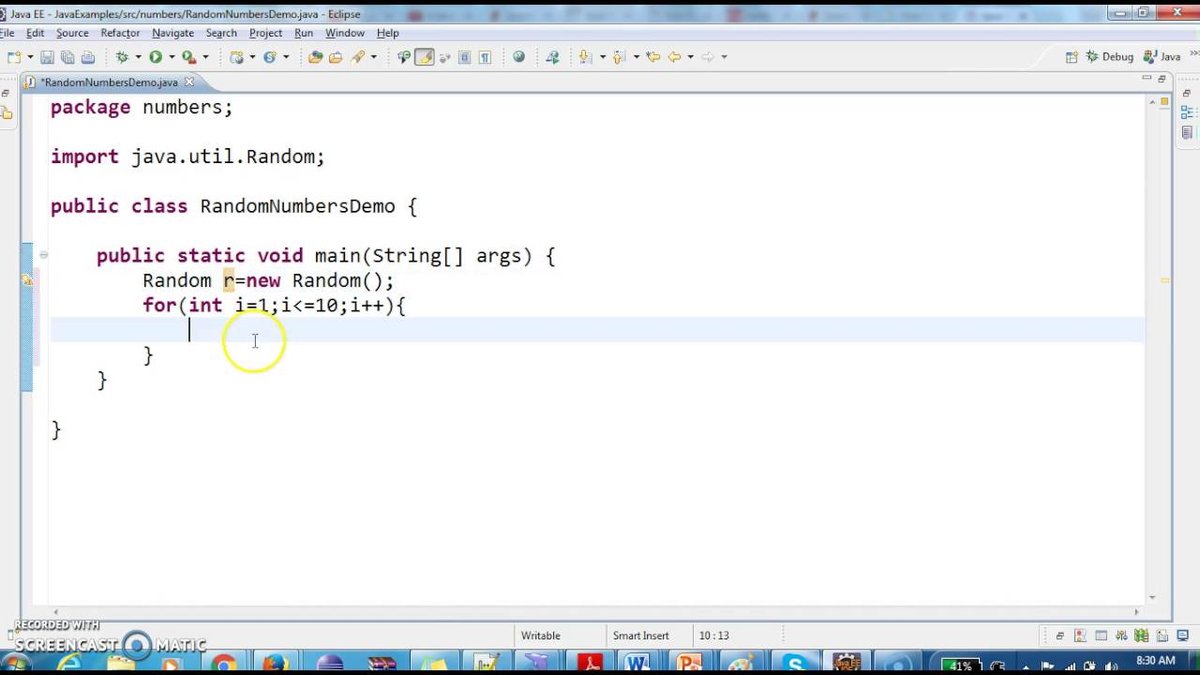Save the RandomNumbersDemo.java file
Viewport: 1200px width, 675px height.
(x=45, y=57)
